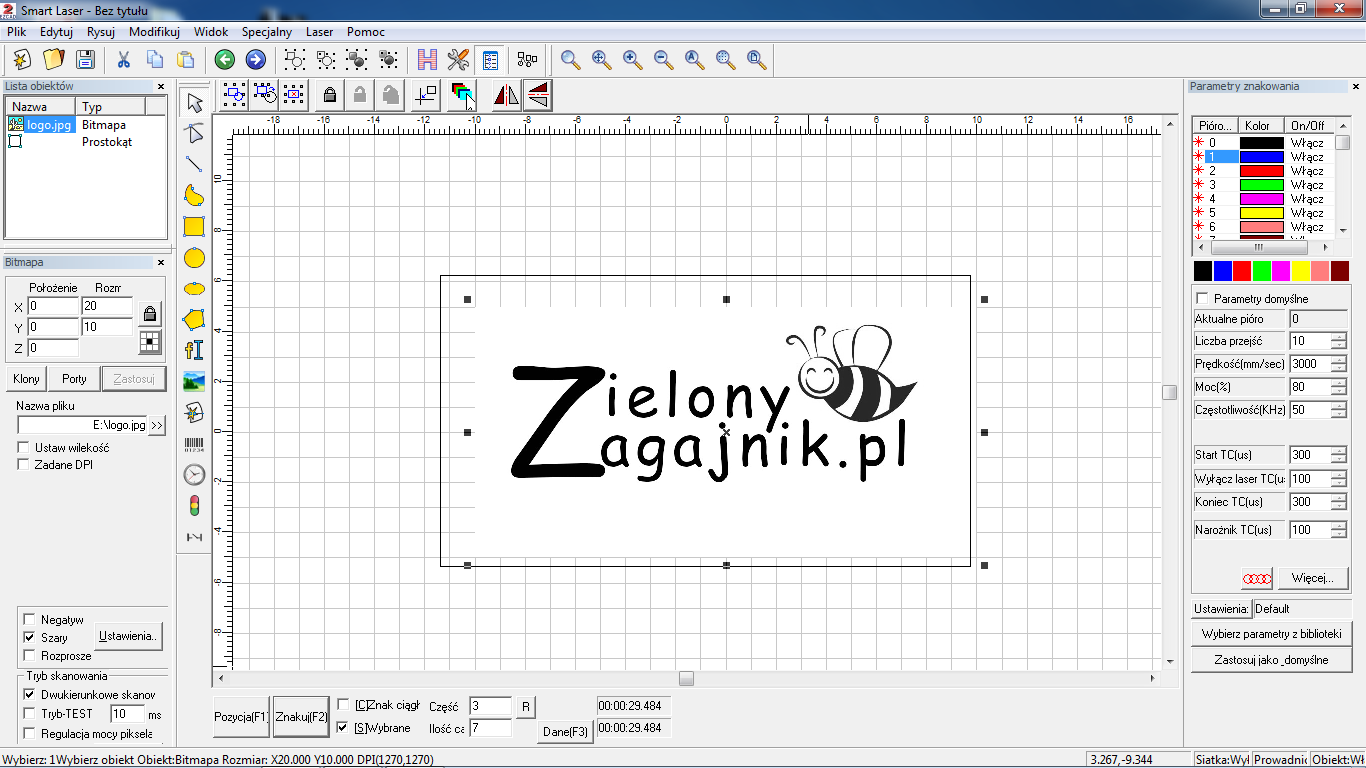Click Wybierz parametry z biblioteki

1272,634
